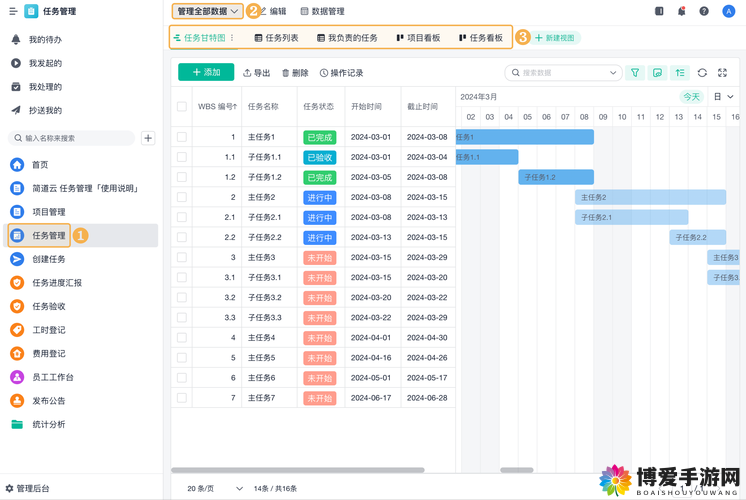Click the green 添加 button
The height and width of the screenshot is (500, 746).
(206, 72)
